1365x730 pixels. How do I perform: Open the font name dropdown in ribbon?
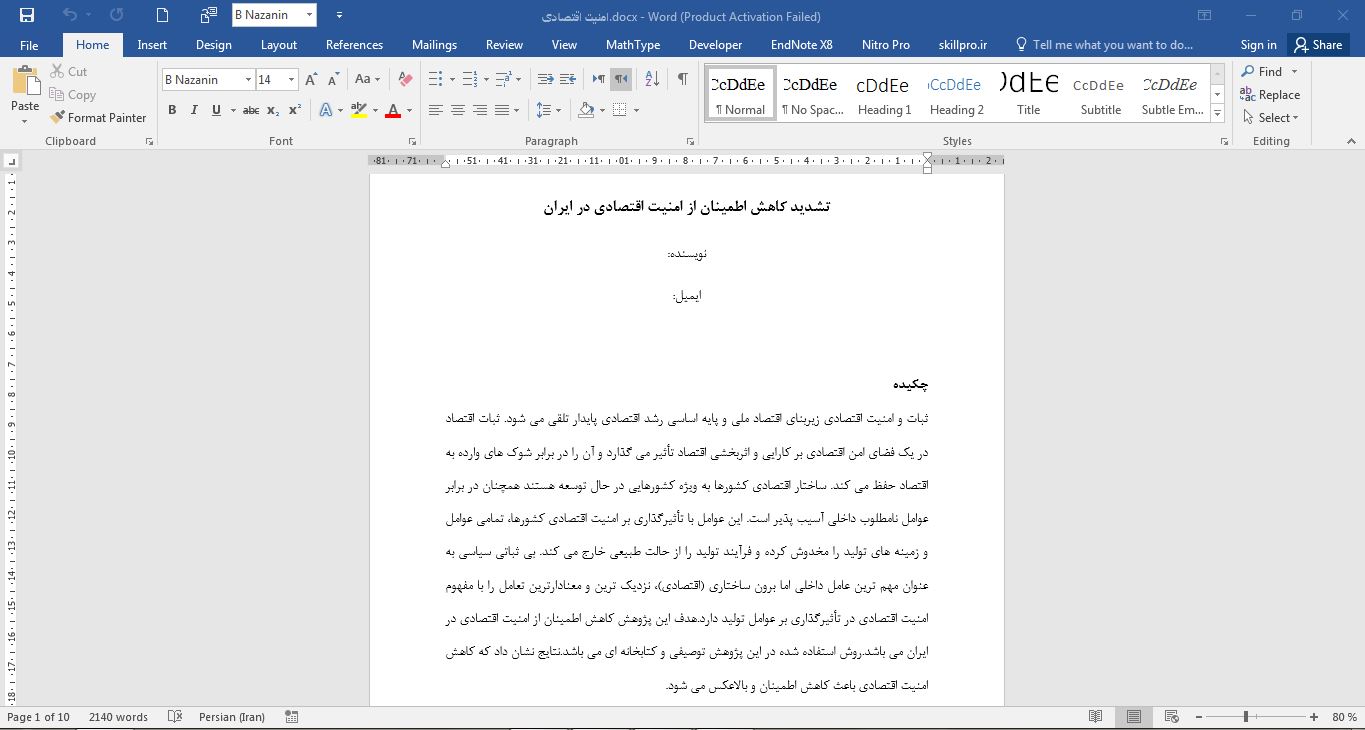click(248, 80)
